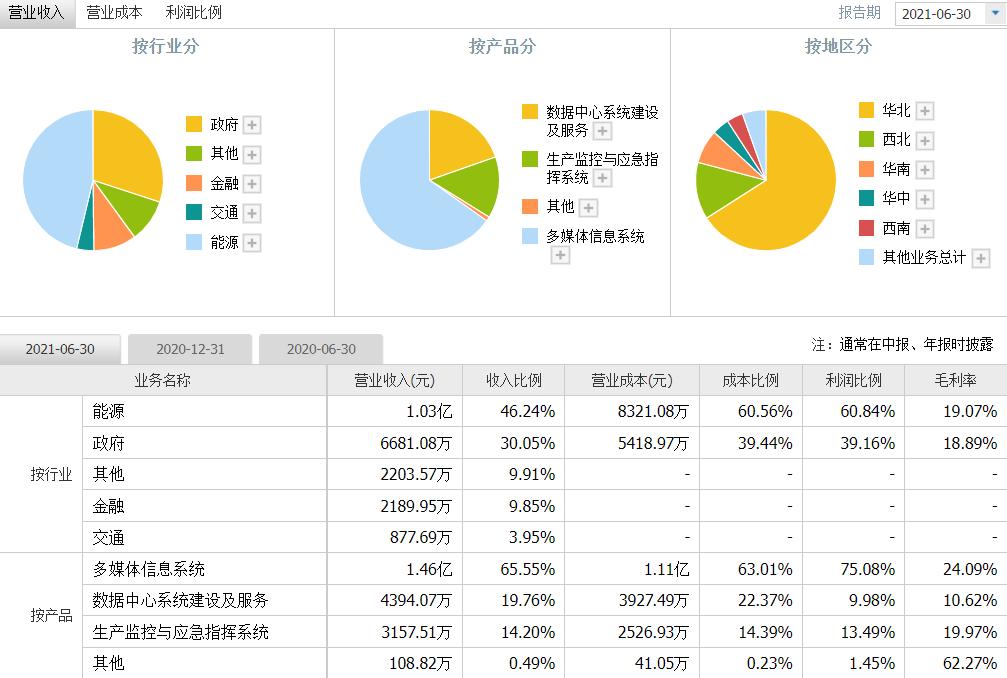Viewport: 1007px width, 678px height.
Task: Click the 西南 red legend swatch
Action: 866,228
